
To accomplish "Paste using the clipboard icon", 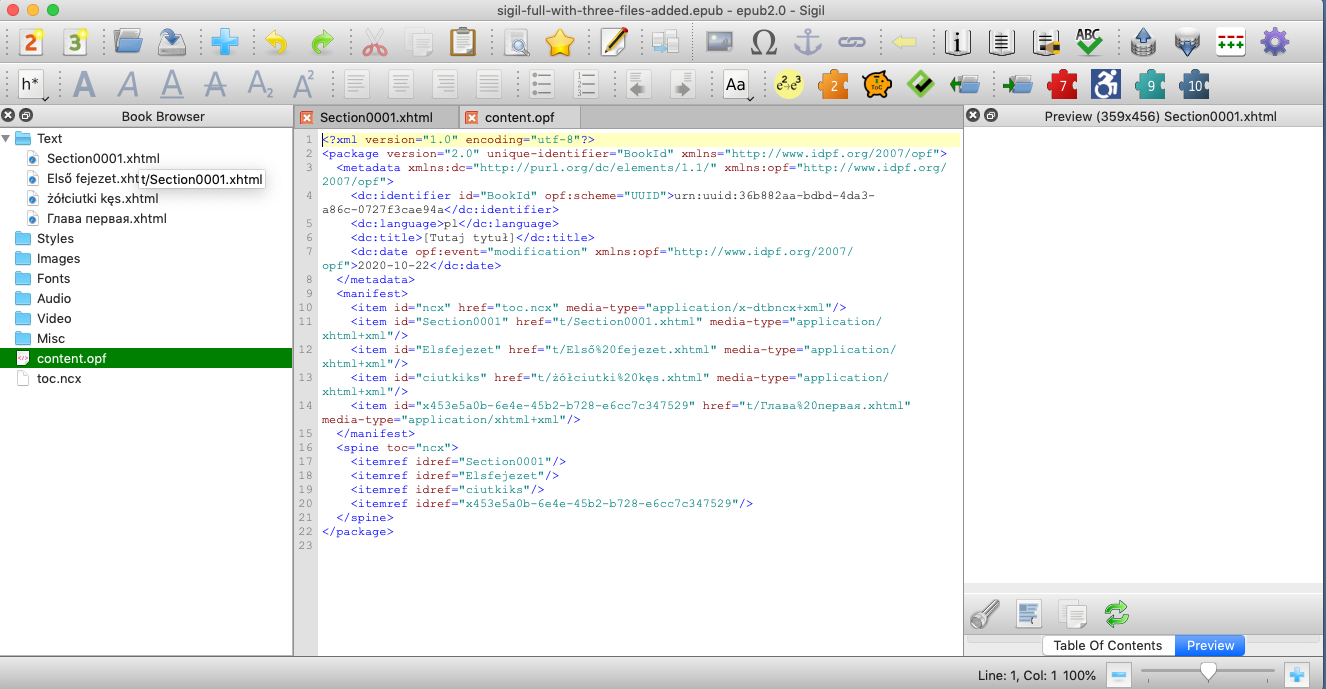I will tap(463, 43).
